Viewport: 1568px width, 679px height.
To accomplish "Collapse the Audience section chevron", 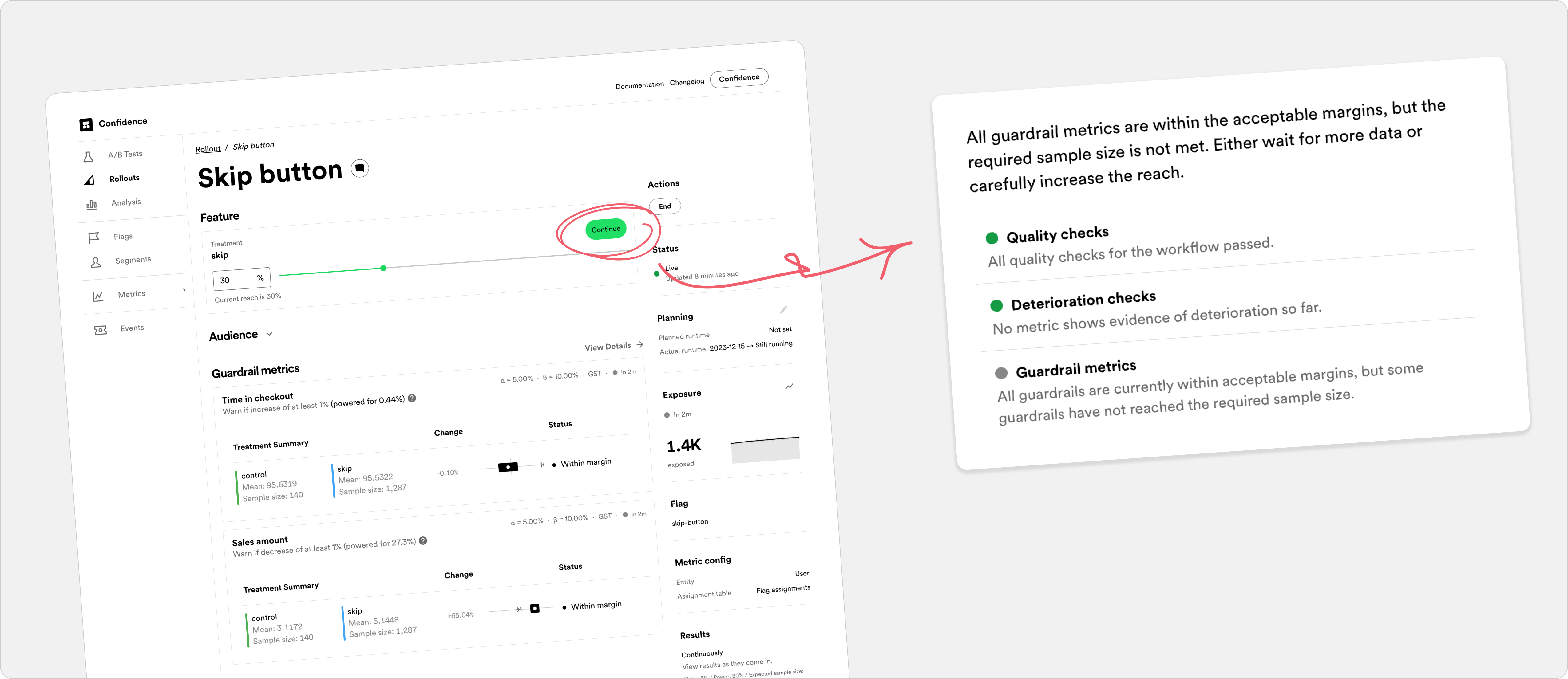I will tap(269, 334).
